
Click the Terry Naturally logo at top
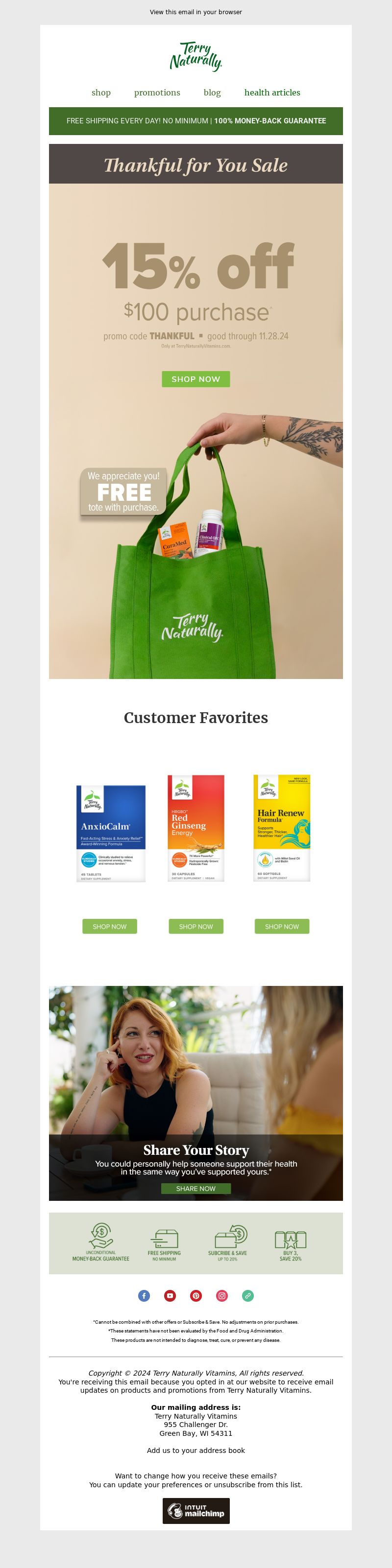[x=196, y=57]
